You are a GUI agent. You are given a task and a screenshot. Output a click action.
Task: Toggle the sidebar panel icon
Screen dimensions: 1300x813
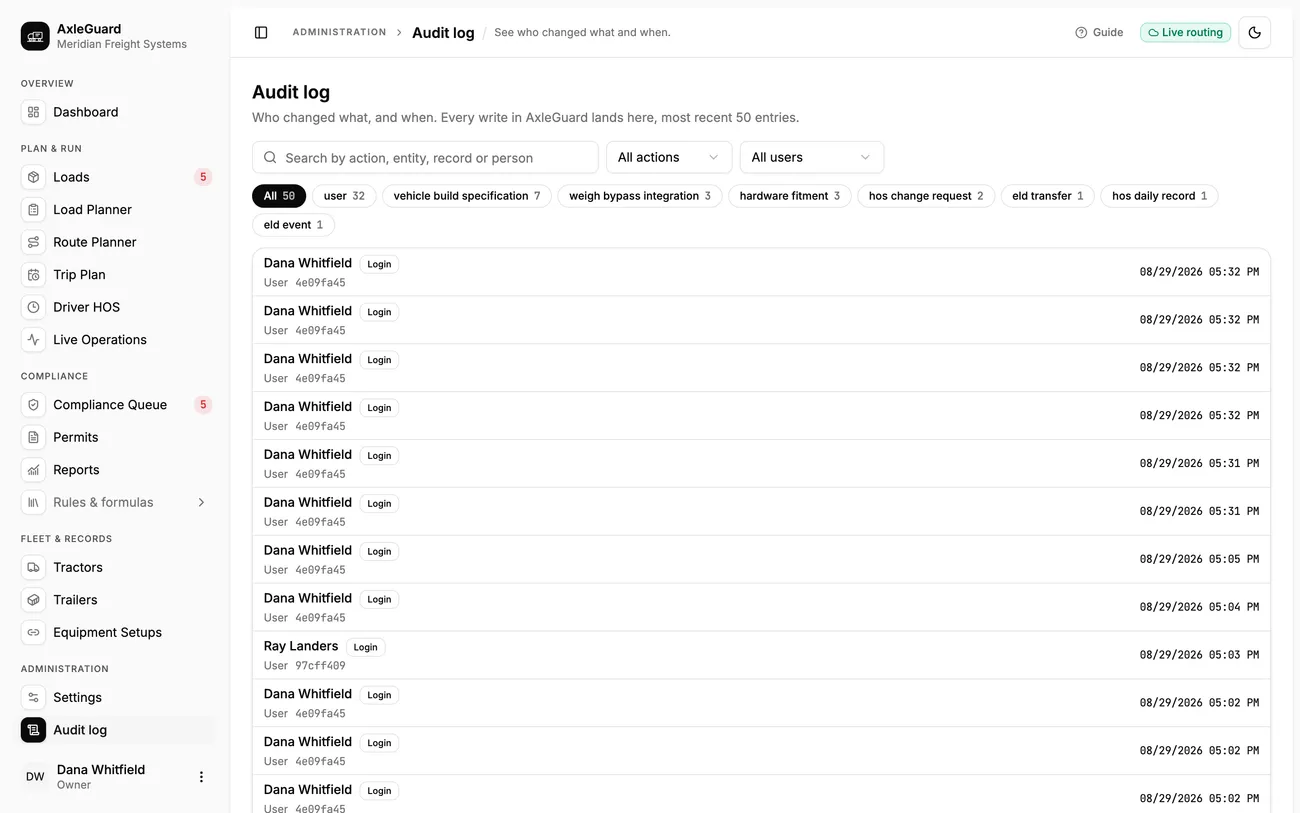pos(261,33)
